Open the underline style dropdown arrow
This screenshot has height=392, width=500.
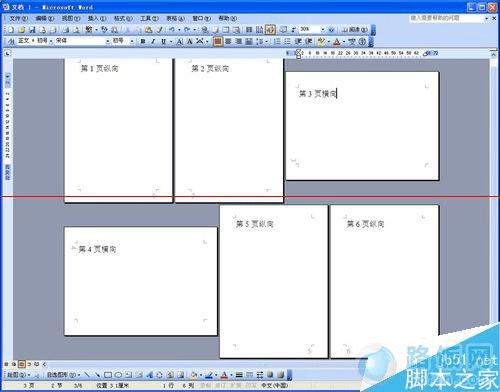click(171, 41)
